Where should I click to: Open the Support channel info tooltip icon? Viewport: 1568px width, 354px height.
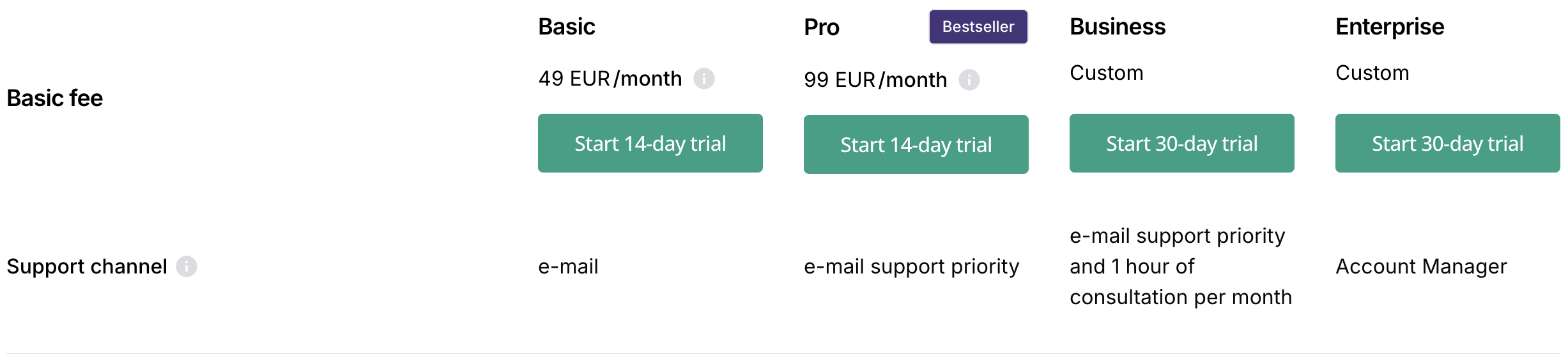pyautogui.click(x=187, y=266)
